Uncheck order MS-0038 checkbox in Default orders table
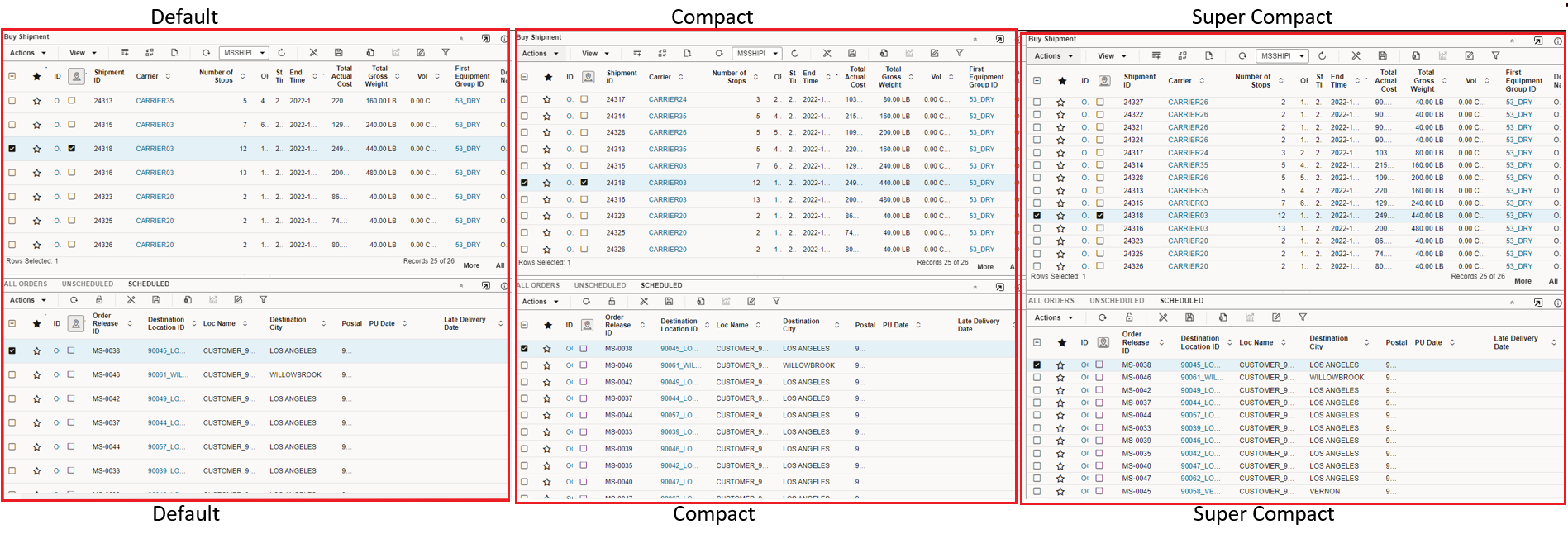 coord(12,350)
